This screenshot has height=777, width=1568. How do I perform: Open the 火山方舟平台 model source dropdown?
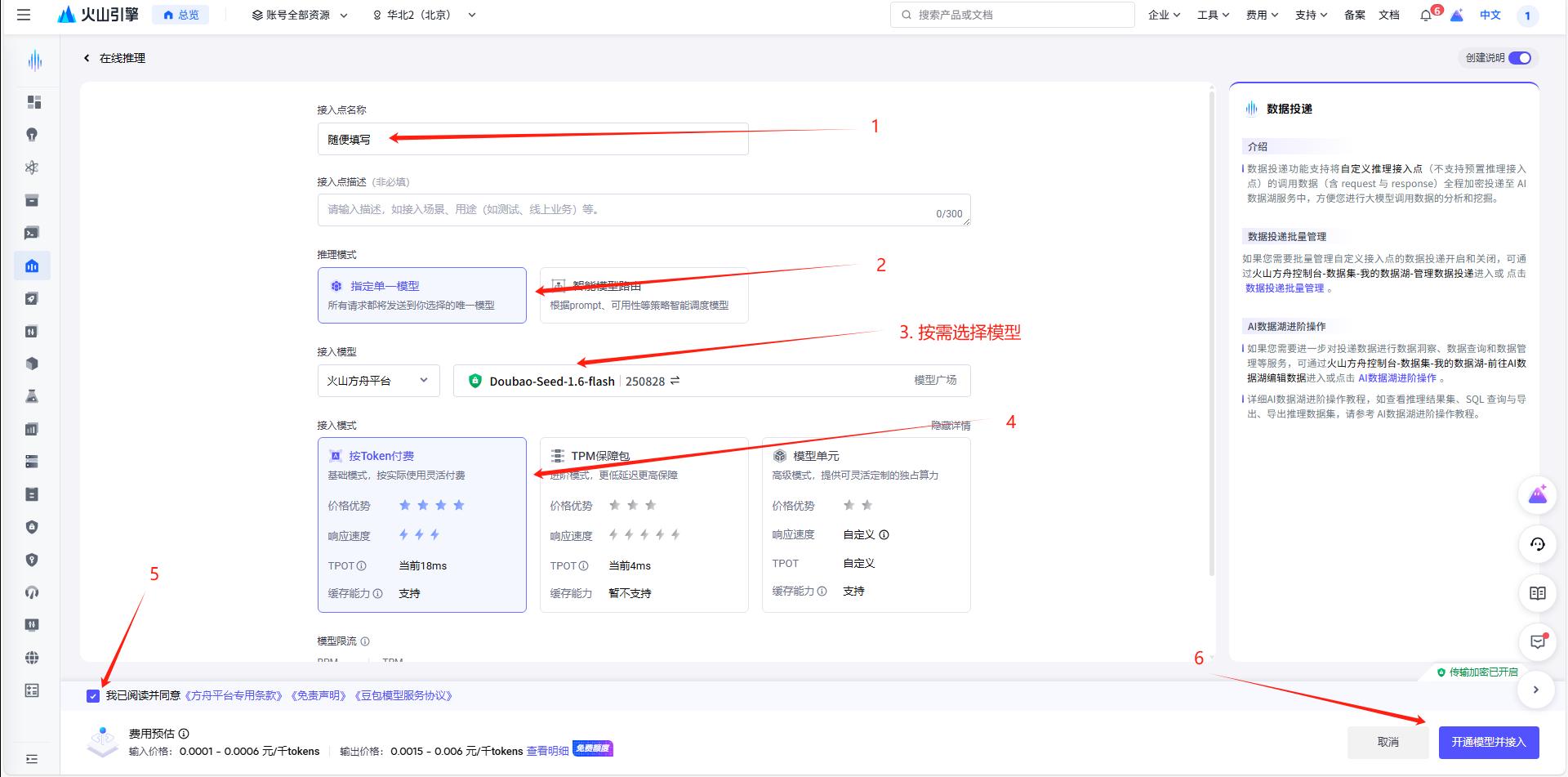pyautogui.click(x=377, y=380)
